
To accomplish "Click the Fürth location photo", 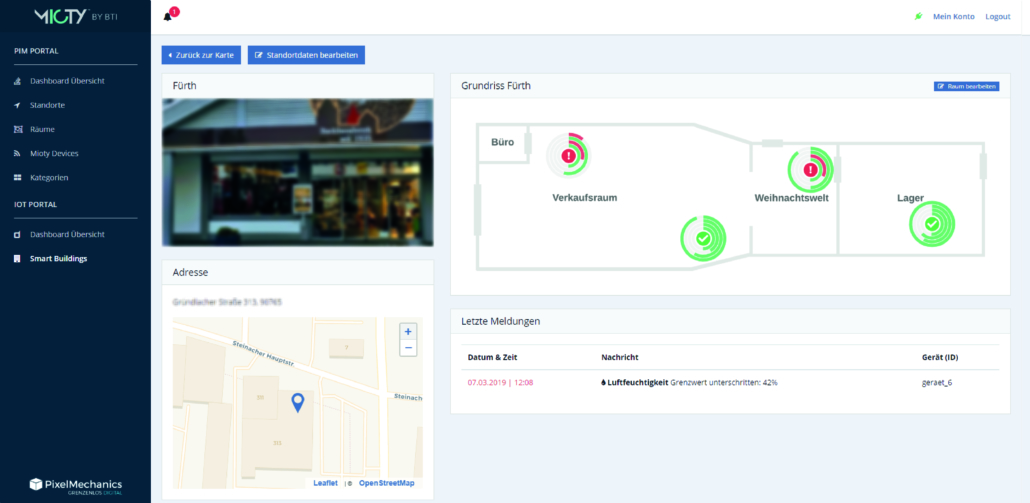I will [x=298, y=172].
